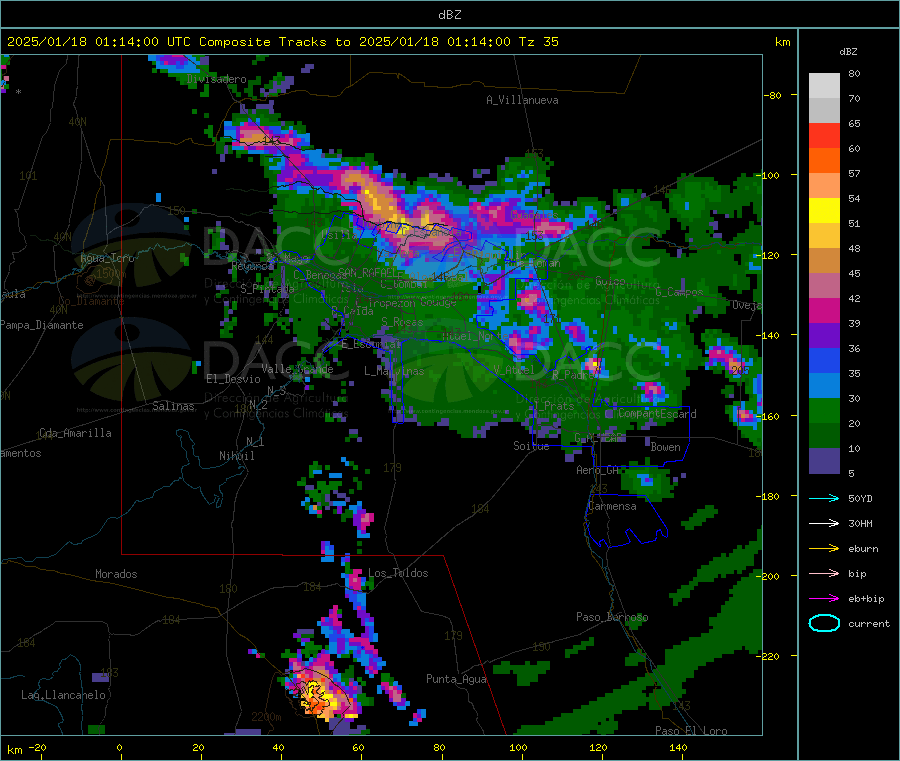Click the 'Tz 35' text in header

click(x=538, y=42)
